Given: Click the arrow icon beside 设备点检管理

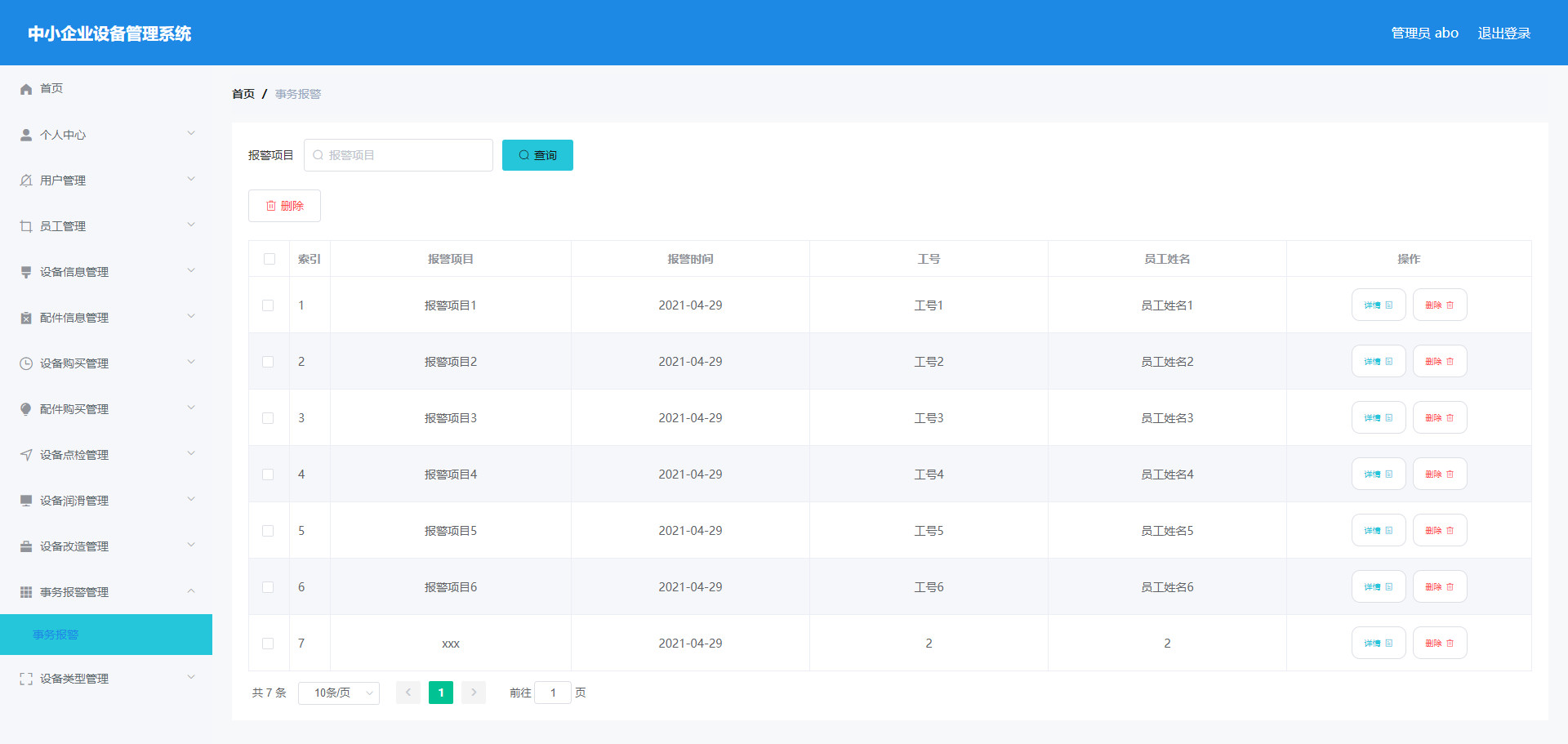Looking at the screenshot, I should click(x=26, y=455).
